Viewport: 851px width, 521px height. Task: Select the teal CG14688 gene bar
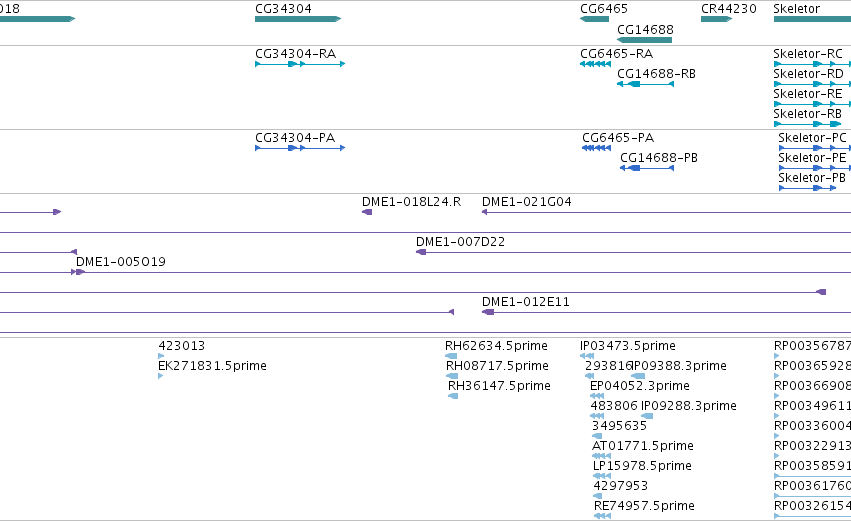[x=645, y=40]
